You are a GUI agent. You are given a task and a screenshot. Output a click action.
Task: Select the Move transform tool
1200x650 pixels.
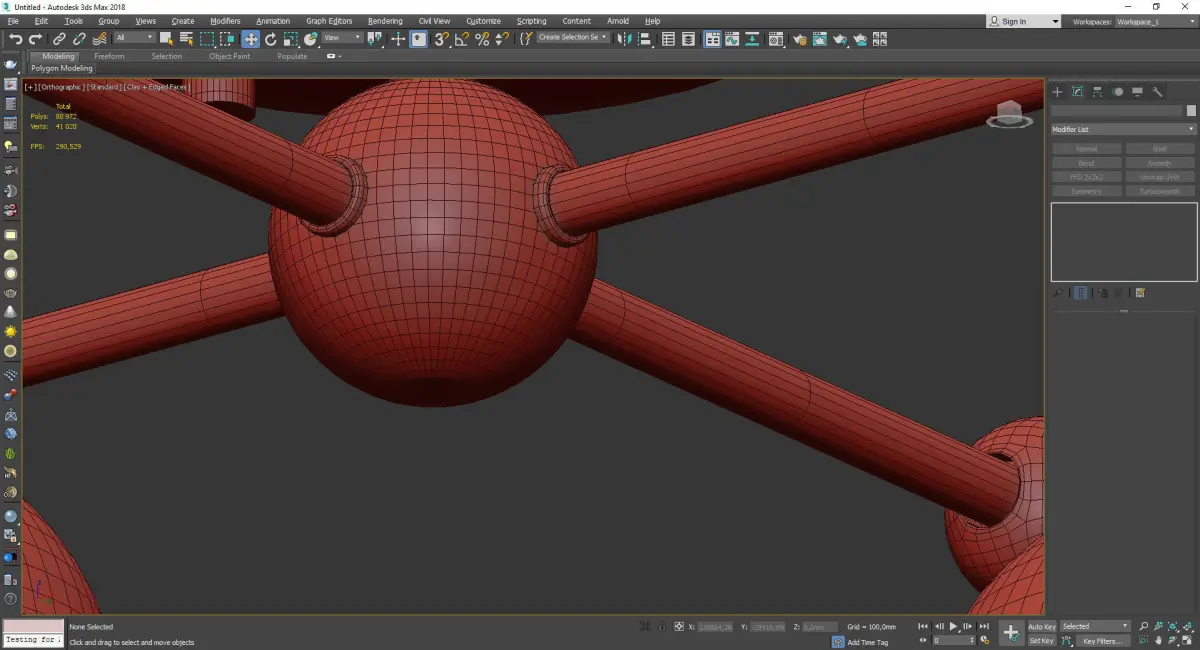[x=250, y=39]
